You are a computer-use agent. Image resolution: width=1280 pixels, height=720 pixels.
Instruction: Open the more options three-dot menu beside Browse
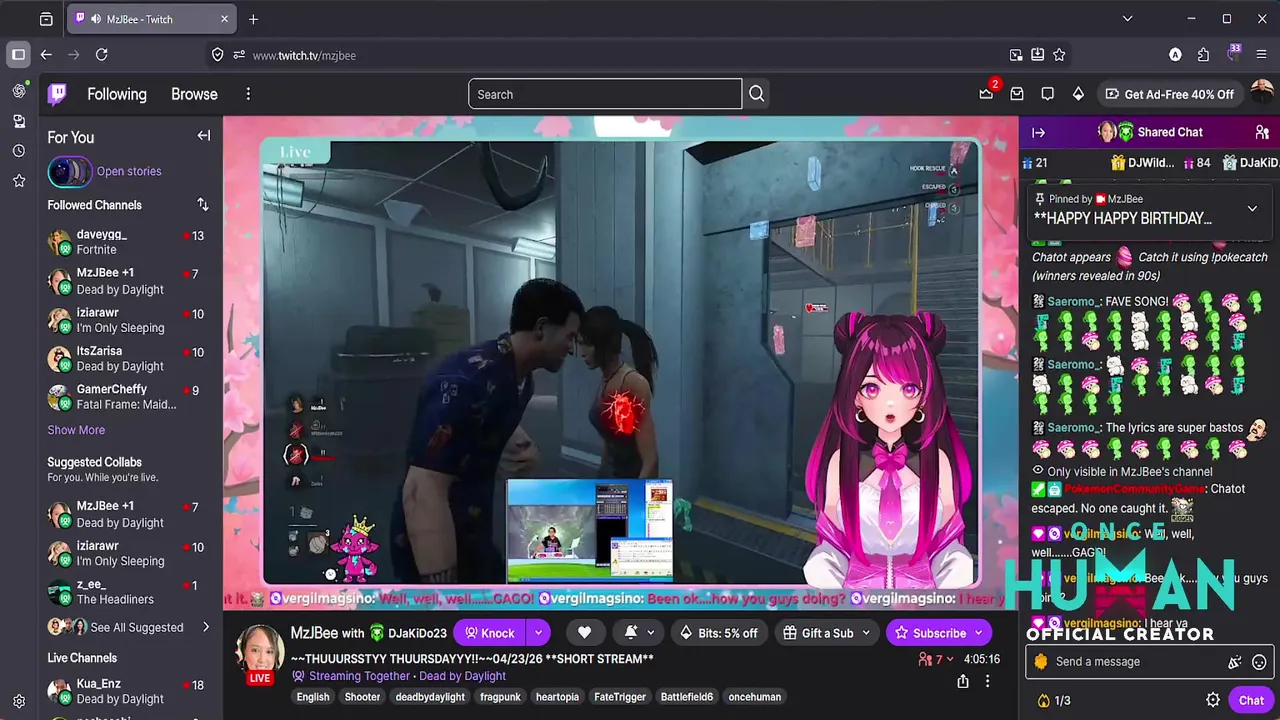point(248,94)
